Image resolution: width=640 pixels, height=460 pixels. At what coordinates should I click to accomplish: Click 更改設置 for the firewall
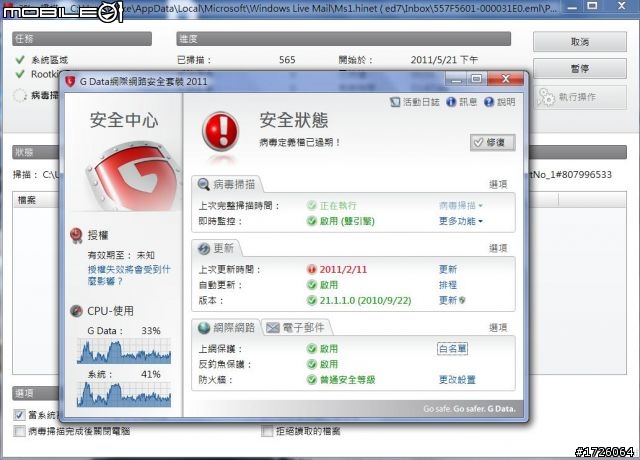tap(457, 380)
